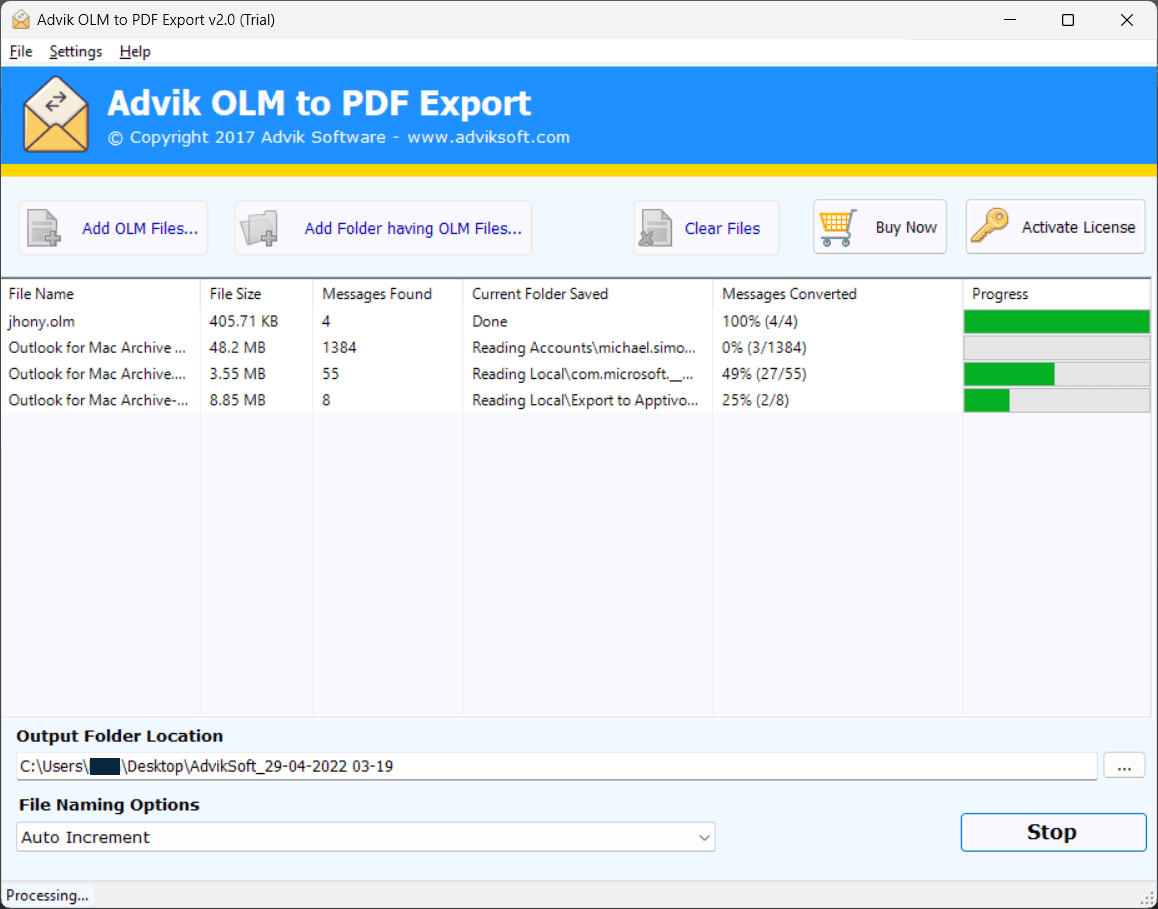Click the Buy Now label
Viewport: 1158px width, 909px height.
pyautogui.click(x=906, y=227)
